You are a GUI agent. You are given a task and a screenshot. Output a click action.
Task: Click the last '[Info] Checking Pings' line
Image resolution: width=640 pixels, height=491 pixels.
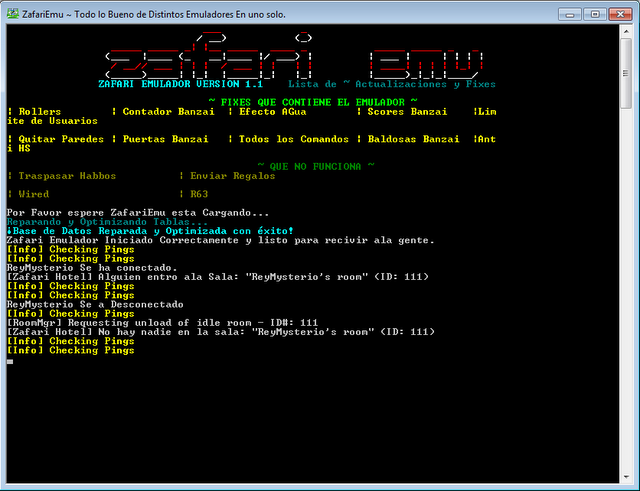(71, 350)
